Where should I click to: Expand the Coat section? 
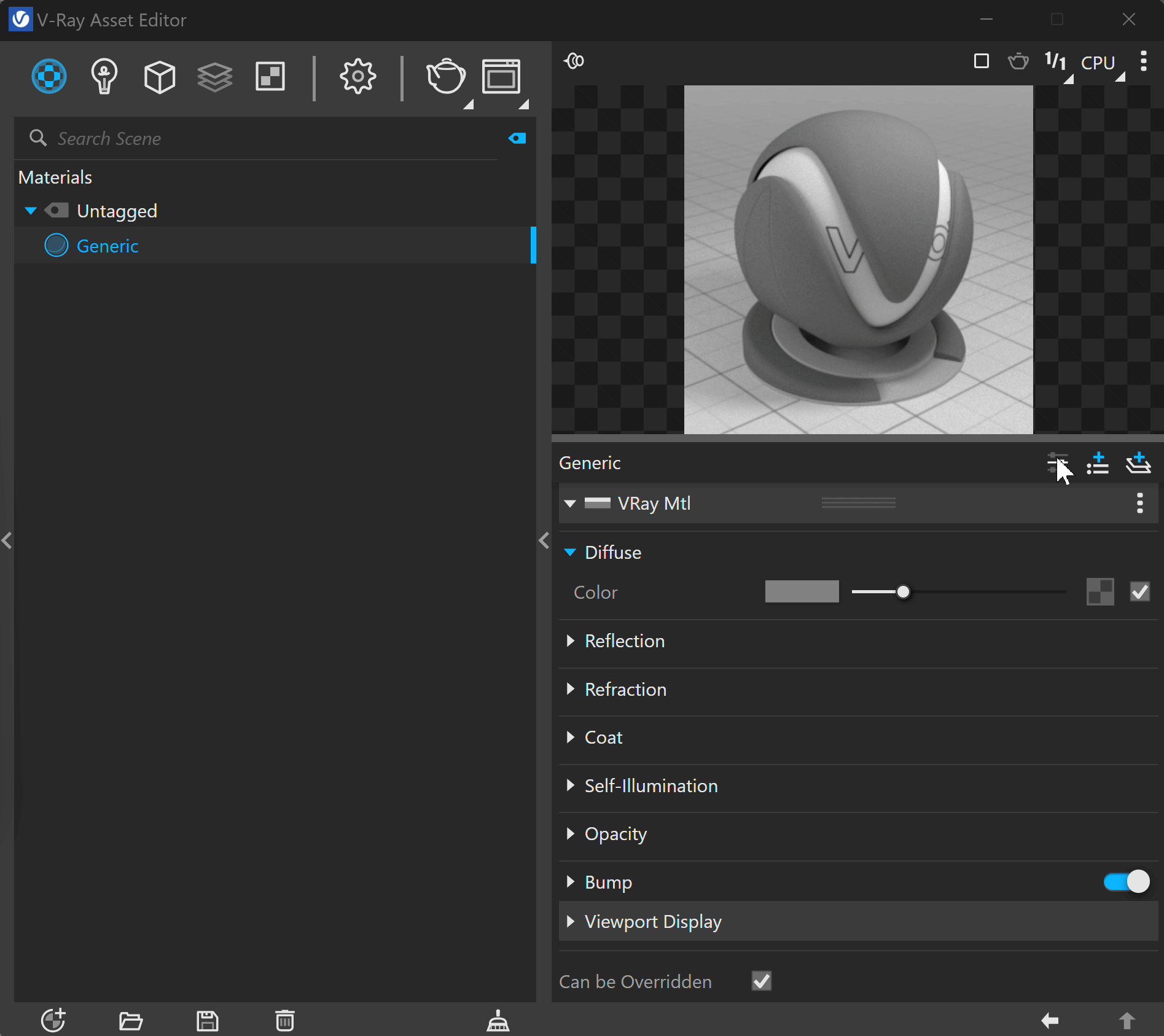[x=570, y=737]
